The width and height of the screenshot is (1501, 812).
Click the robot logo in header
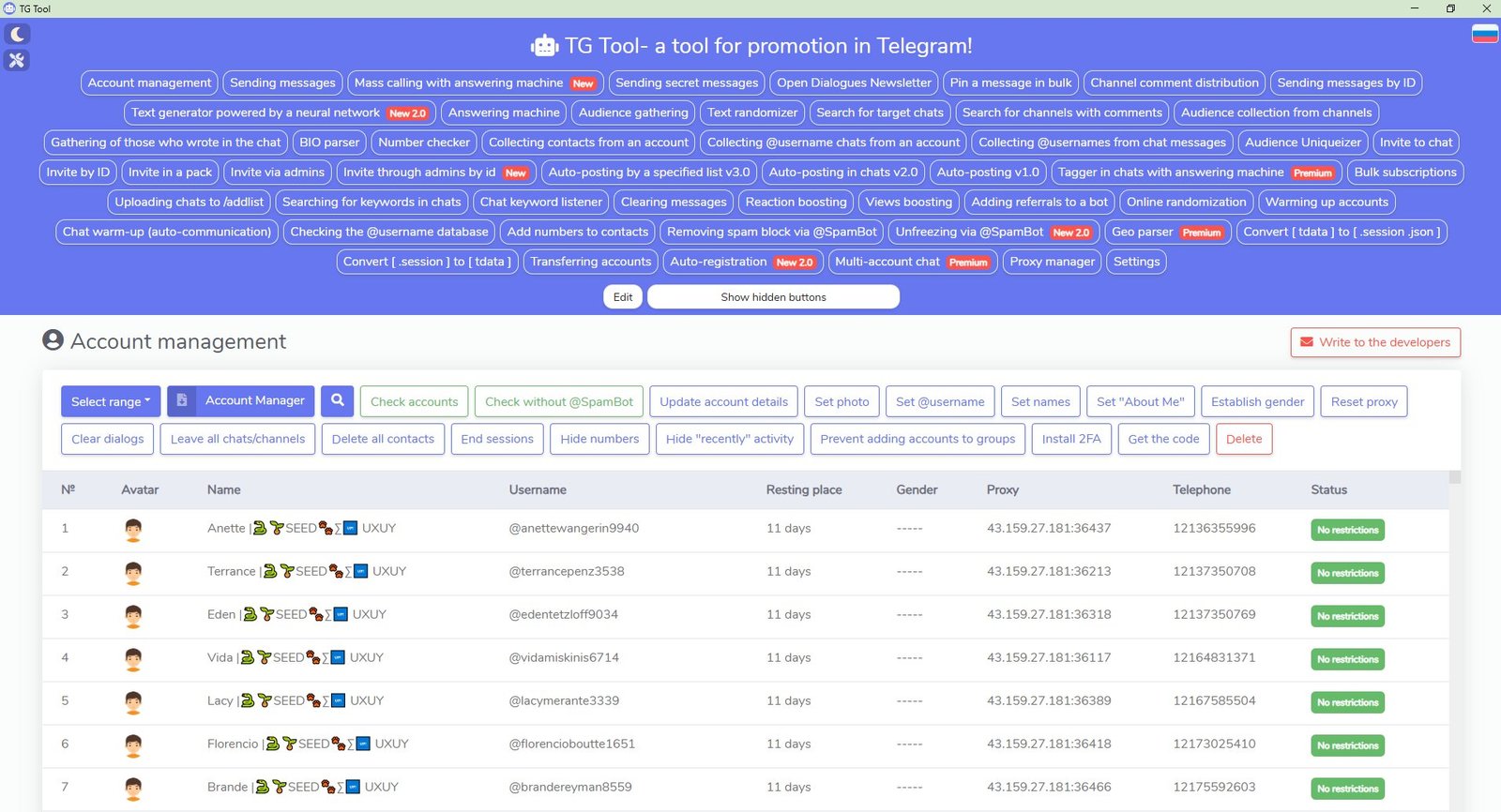tap(544, 46)
